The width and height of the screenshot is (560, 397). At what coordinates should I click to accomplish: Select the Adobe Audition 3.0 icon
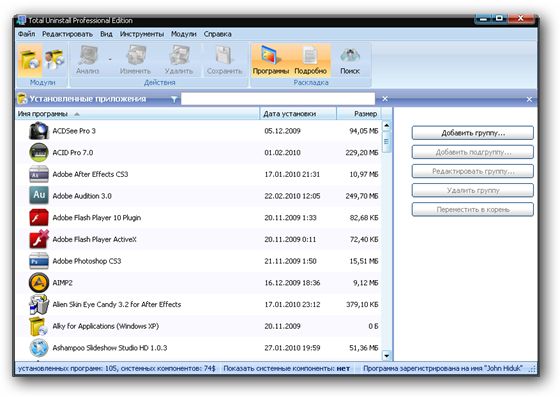(x=39, y=196)
